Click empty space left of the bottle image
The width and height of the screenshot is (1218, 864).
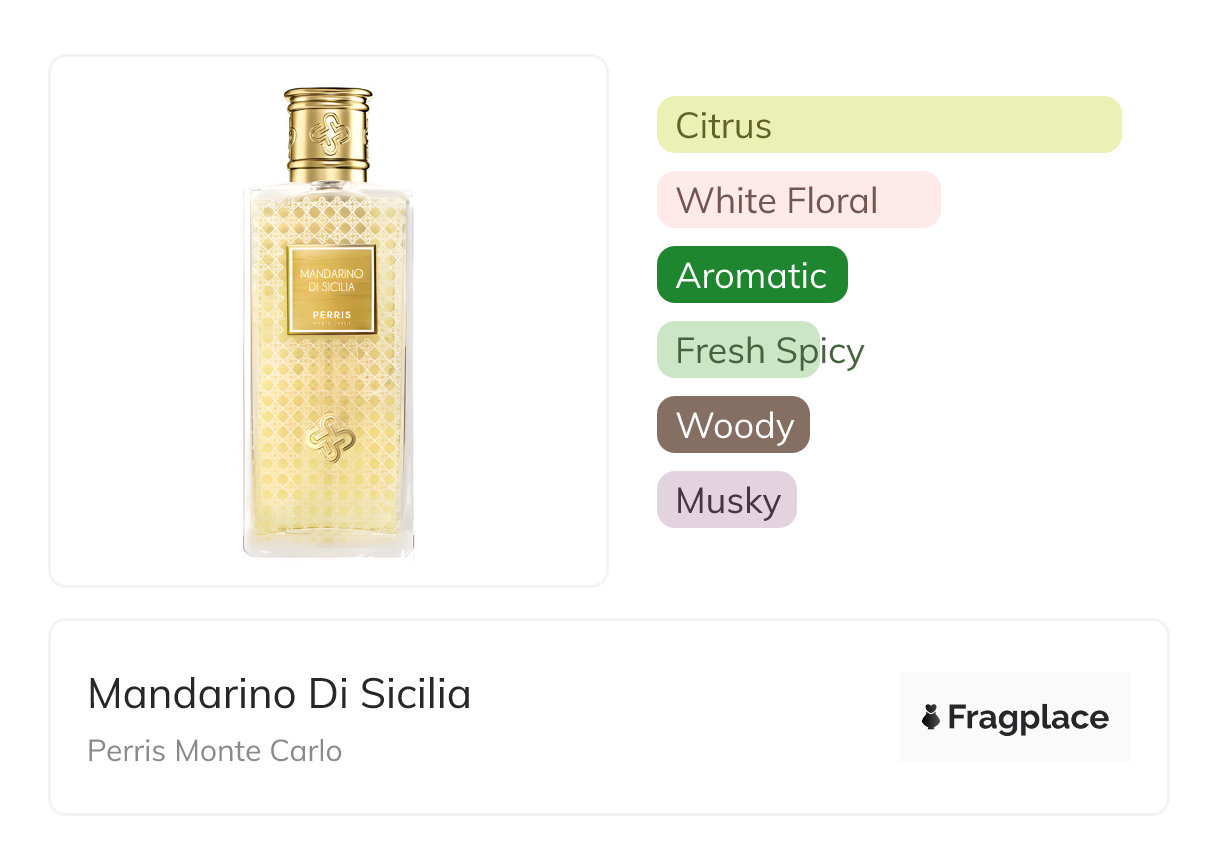coord(140,320)
